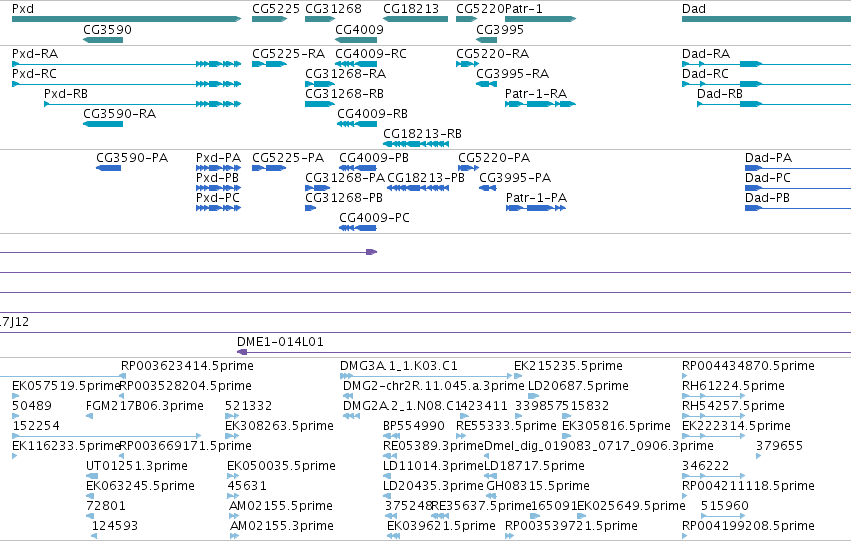Open EST EK057519.5prime

[66, 386]
